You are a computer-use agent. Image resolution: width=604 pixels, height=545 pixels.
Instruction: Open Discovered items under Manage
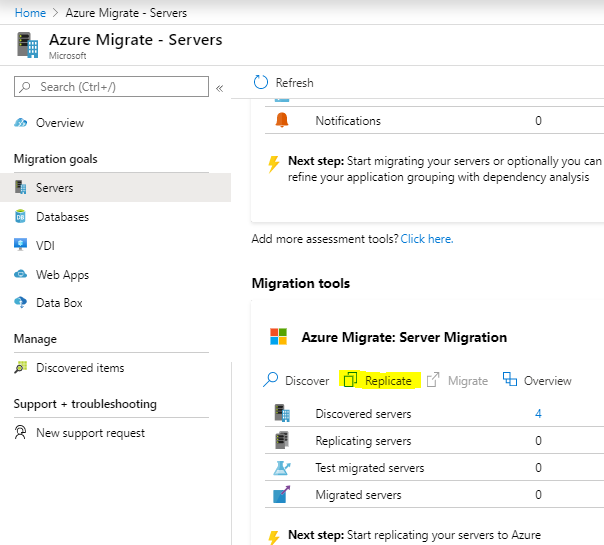[x=80, y=368]
